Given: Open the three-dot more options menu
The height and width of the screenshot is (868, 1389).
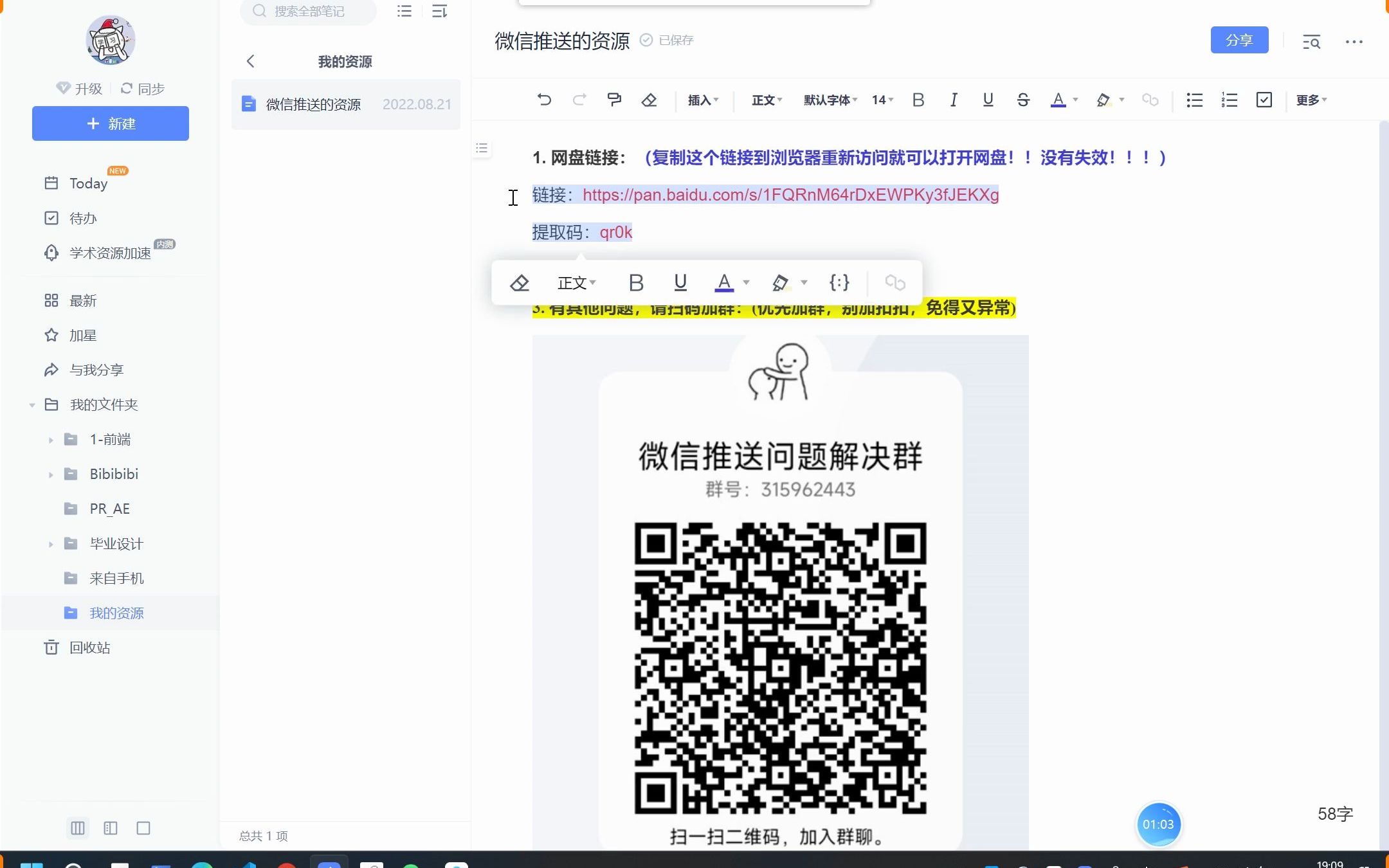Looking at the screenshot, I should coord(1354,42).
